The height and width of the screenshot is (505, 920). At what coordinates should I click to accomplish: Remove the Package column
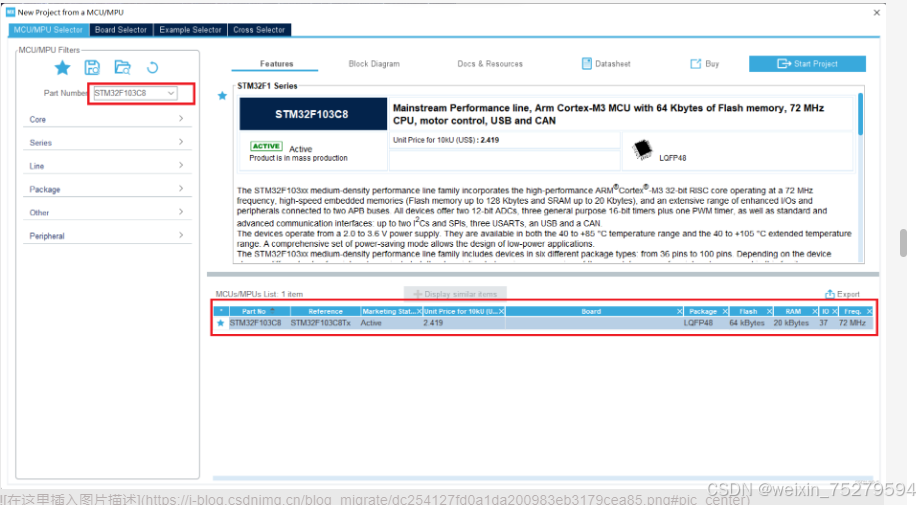click(725, 311)
